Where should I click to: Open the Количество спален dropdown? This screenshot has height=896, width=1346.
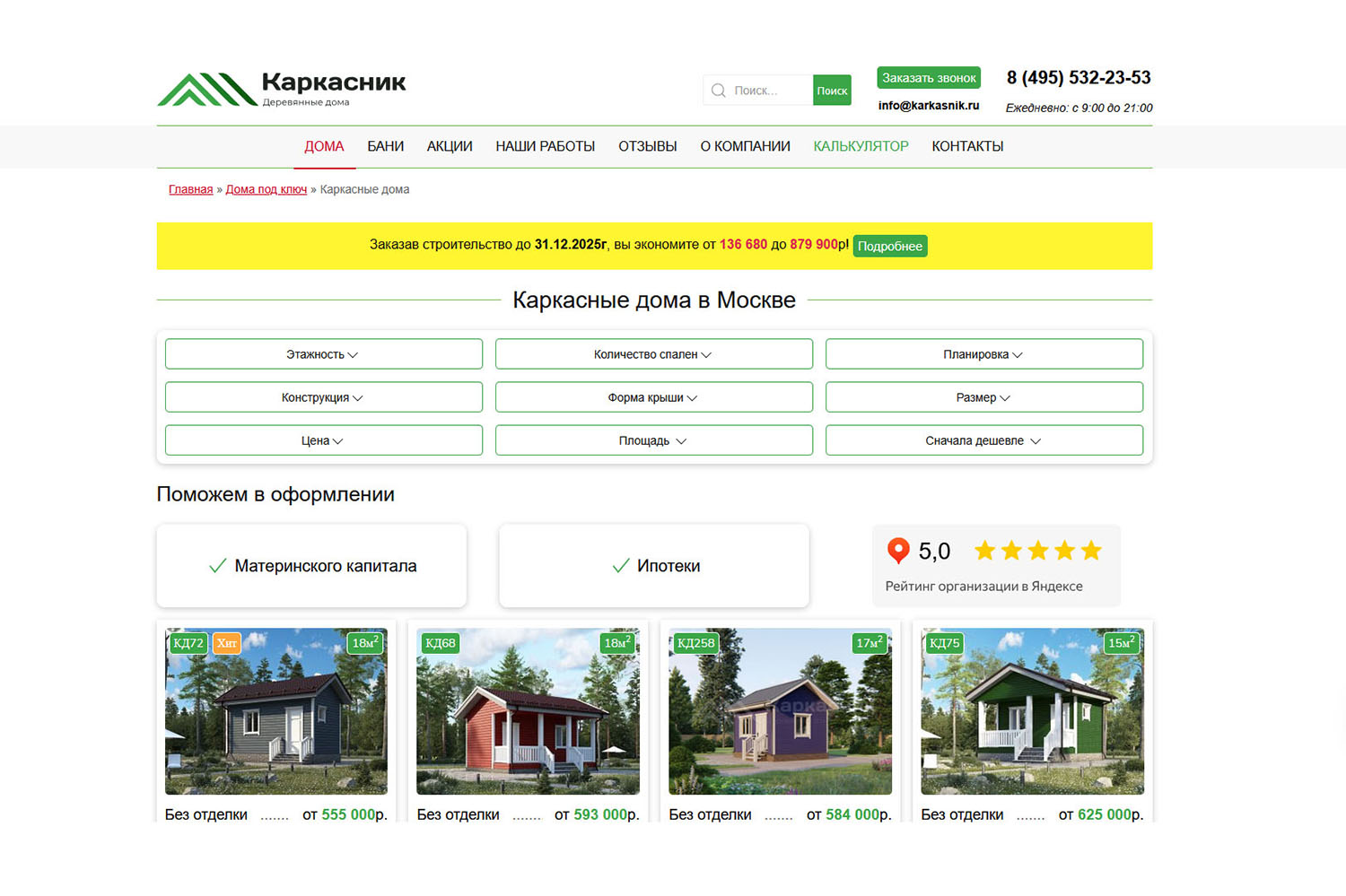(653, 354)
